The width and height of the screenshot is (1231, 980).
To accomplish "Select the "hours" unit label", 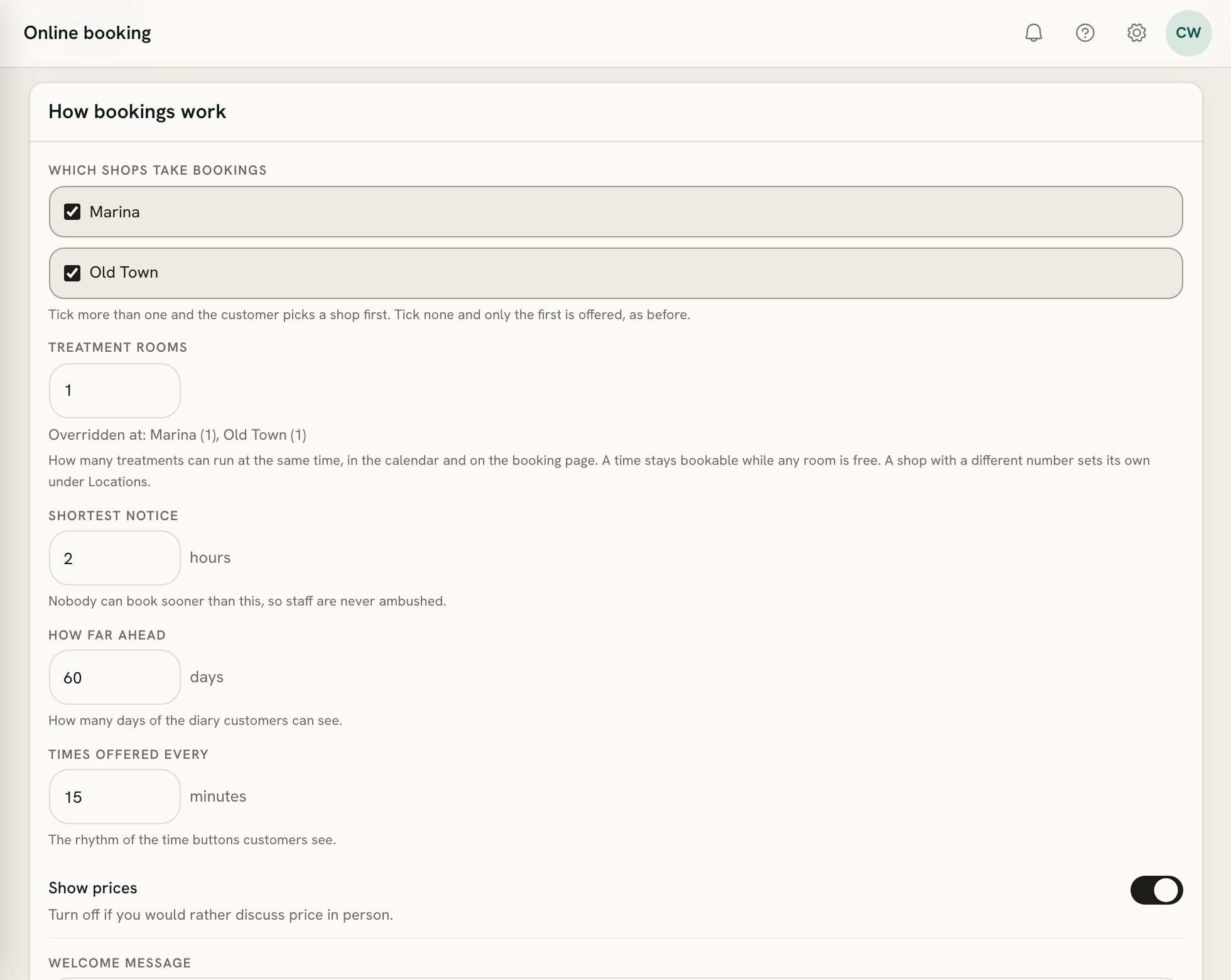I will (210, 558).
